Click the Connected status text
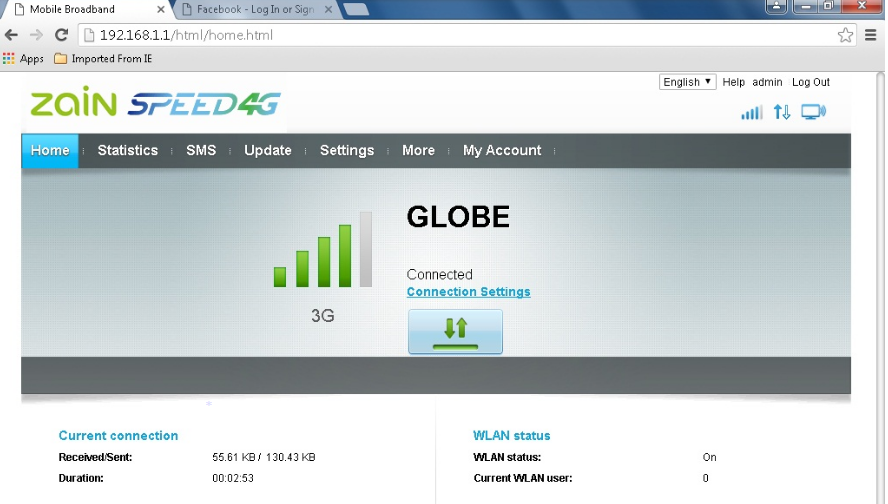 click(x=439, y=275)
